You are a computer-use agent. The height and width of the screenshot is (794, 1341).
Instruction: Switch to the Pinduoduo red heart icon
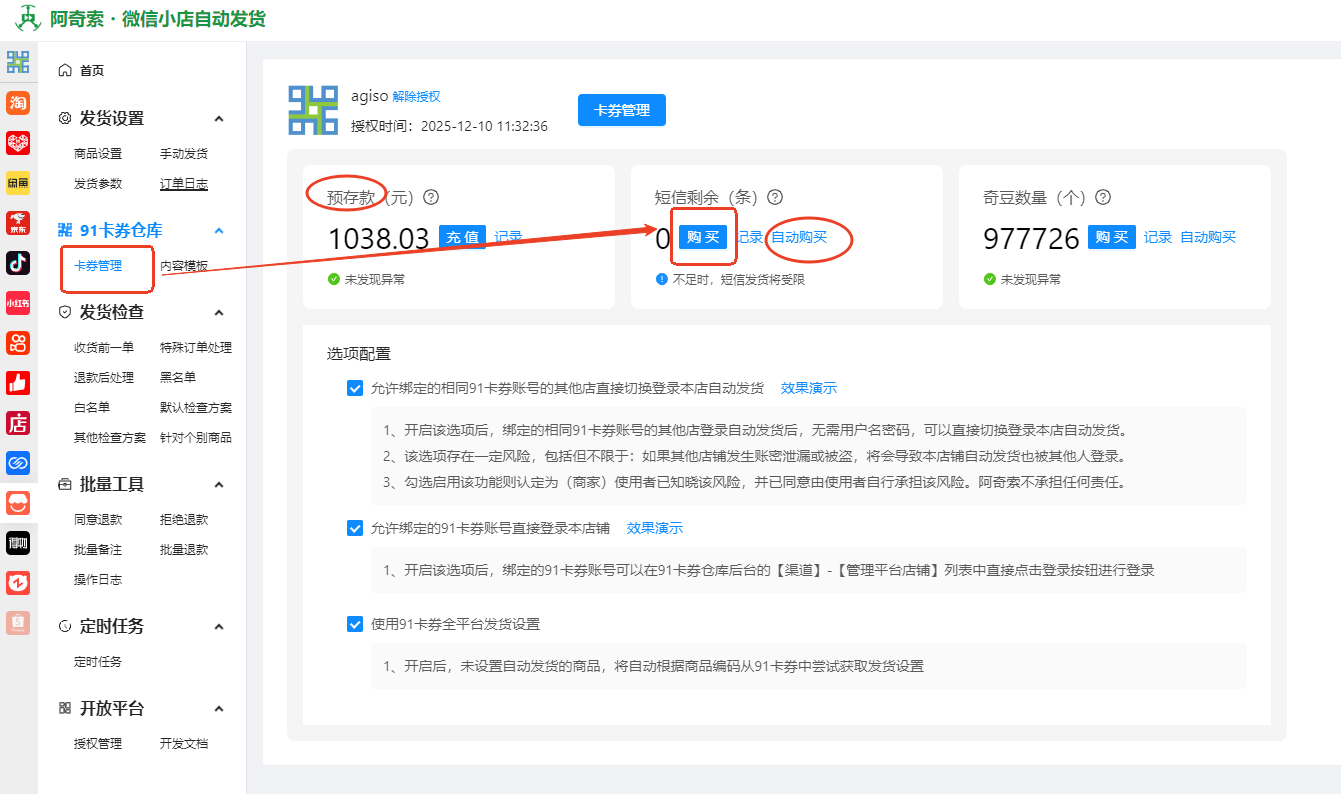coord(18,143)
